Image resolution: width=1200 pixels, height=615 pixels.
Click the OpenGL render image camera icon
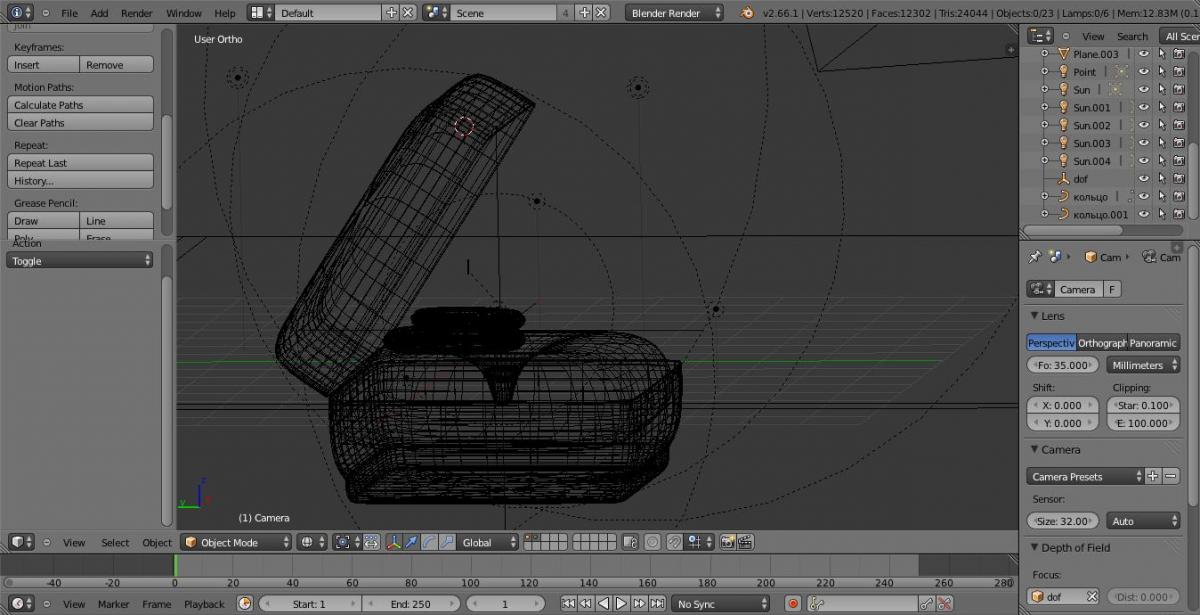pos(727,542)
